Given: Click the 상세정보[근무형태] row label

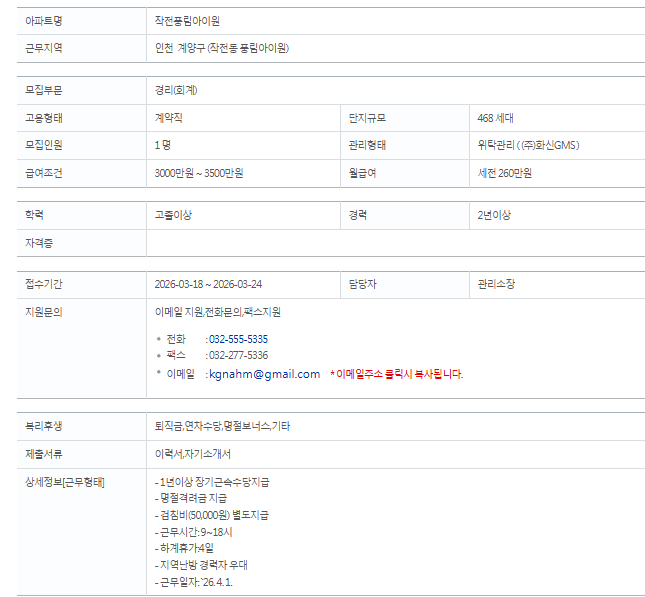Looking at the screenshot, I should [65, 482].
